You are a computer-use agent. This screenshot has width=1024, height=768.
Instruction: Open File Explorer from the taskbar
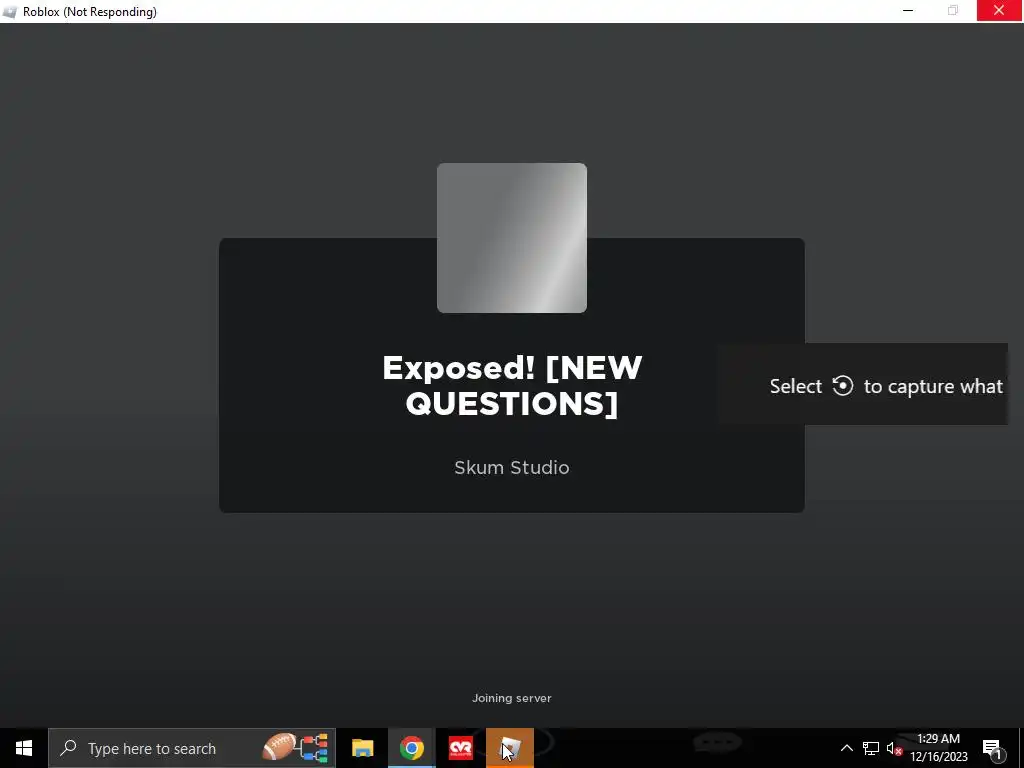(x=362, y=748)
